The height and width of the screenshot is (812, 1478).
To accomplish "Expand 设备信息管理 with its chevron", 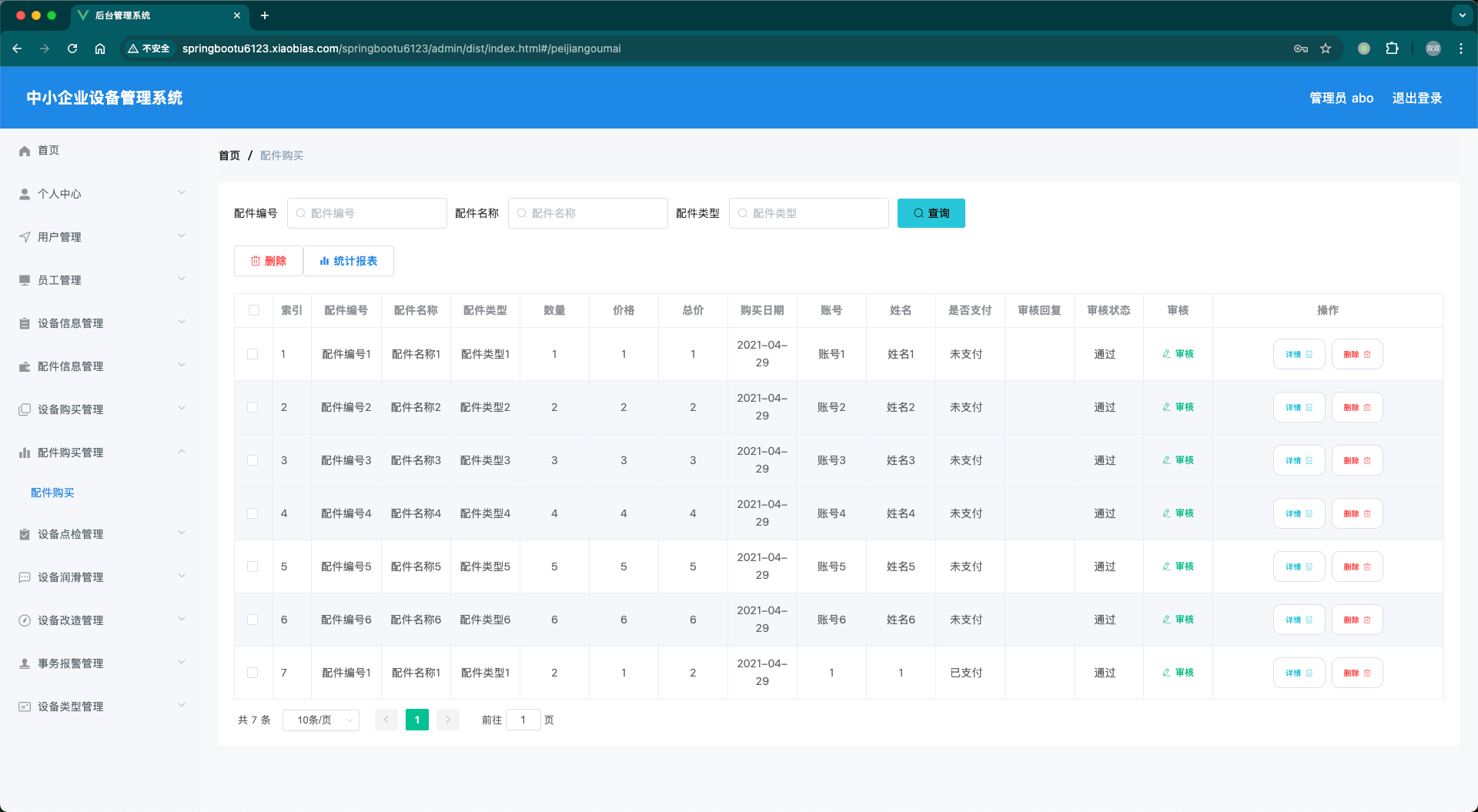I will point(182,322).
